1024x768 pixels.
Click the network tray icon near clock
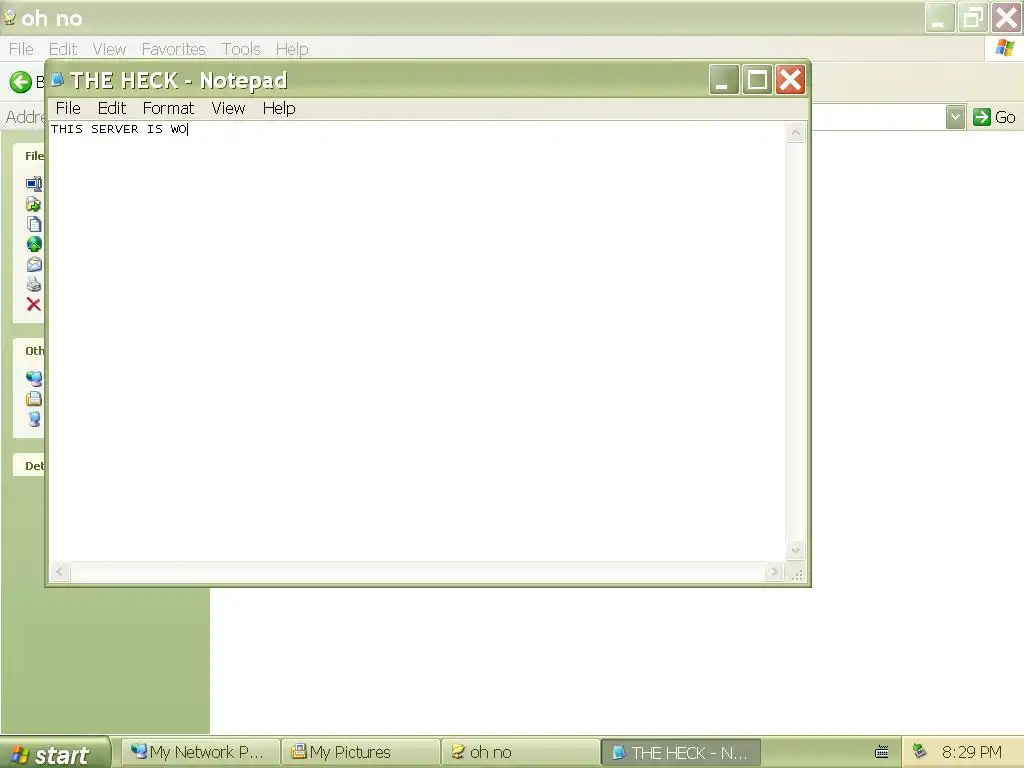920,751
